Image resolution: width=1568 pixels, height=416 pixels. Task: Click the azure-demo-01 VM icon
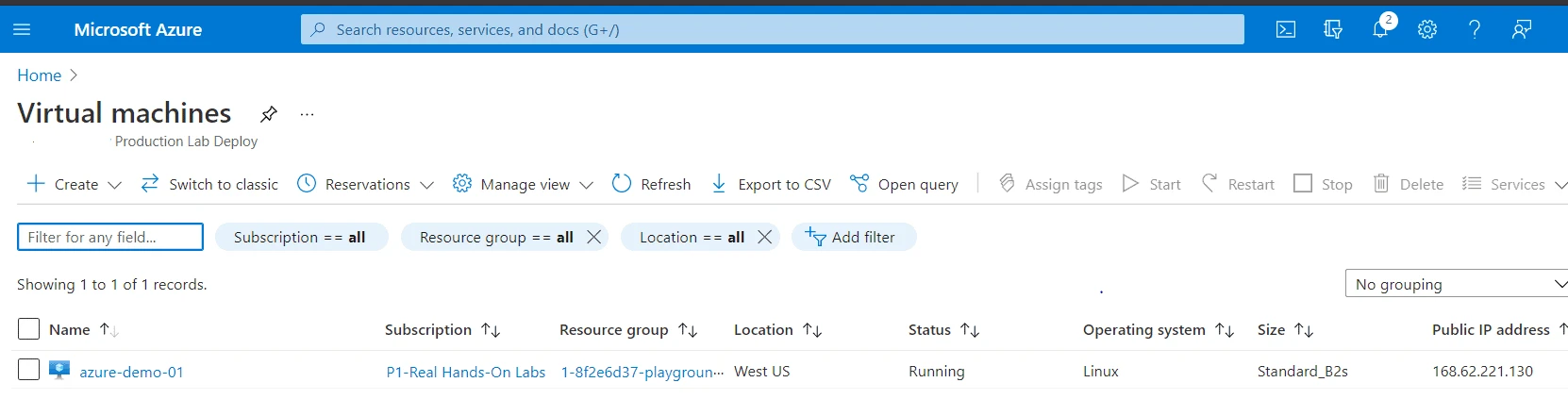pos(59,371)
